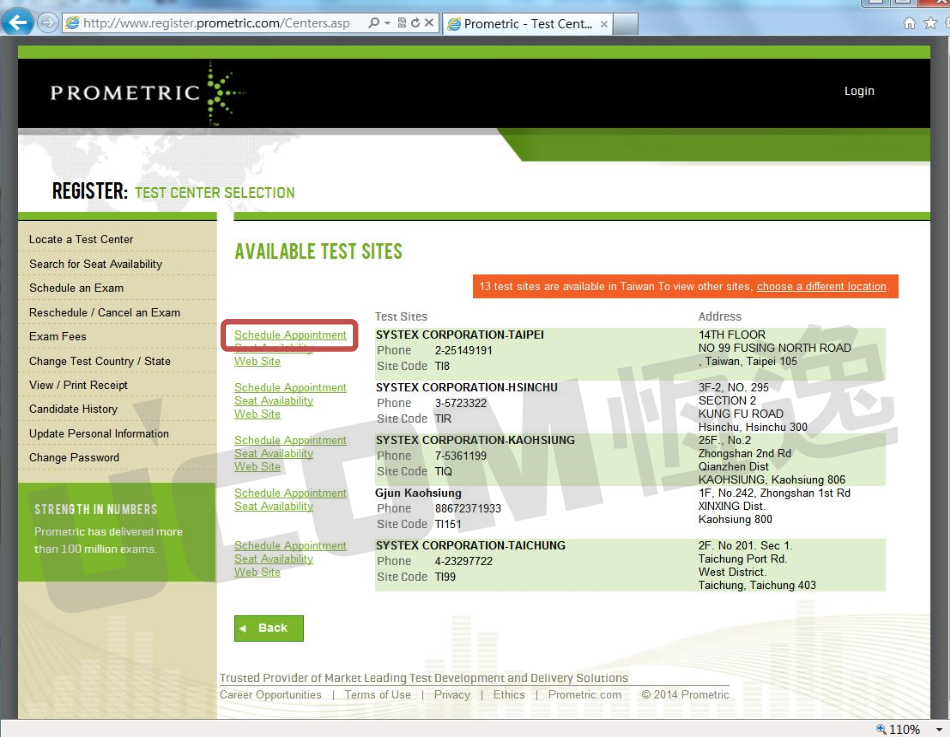Click the zoom magnifier icon in status bar
This screenshot has height=737, width=950.
[882, 729]
